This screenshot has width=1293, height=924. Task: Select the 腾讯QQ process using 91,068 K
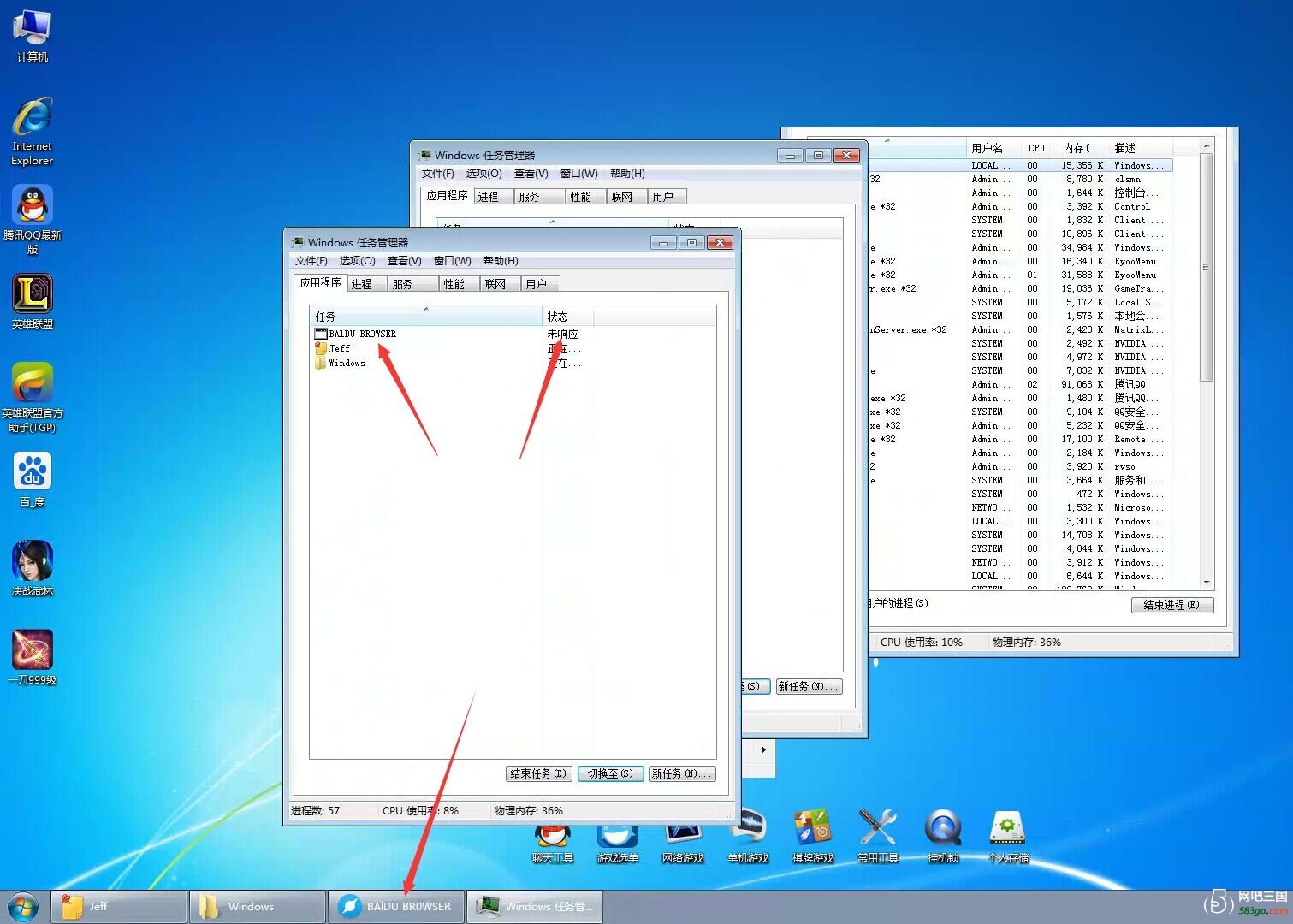click(x=1021, y=384)
